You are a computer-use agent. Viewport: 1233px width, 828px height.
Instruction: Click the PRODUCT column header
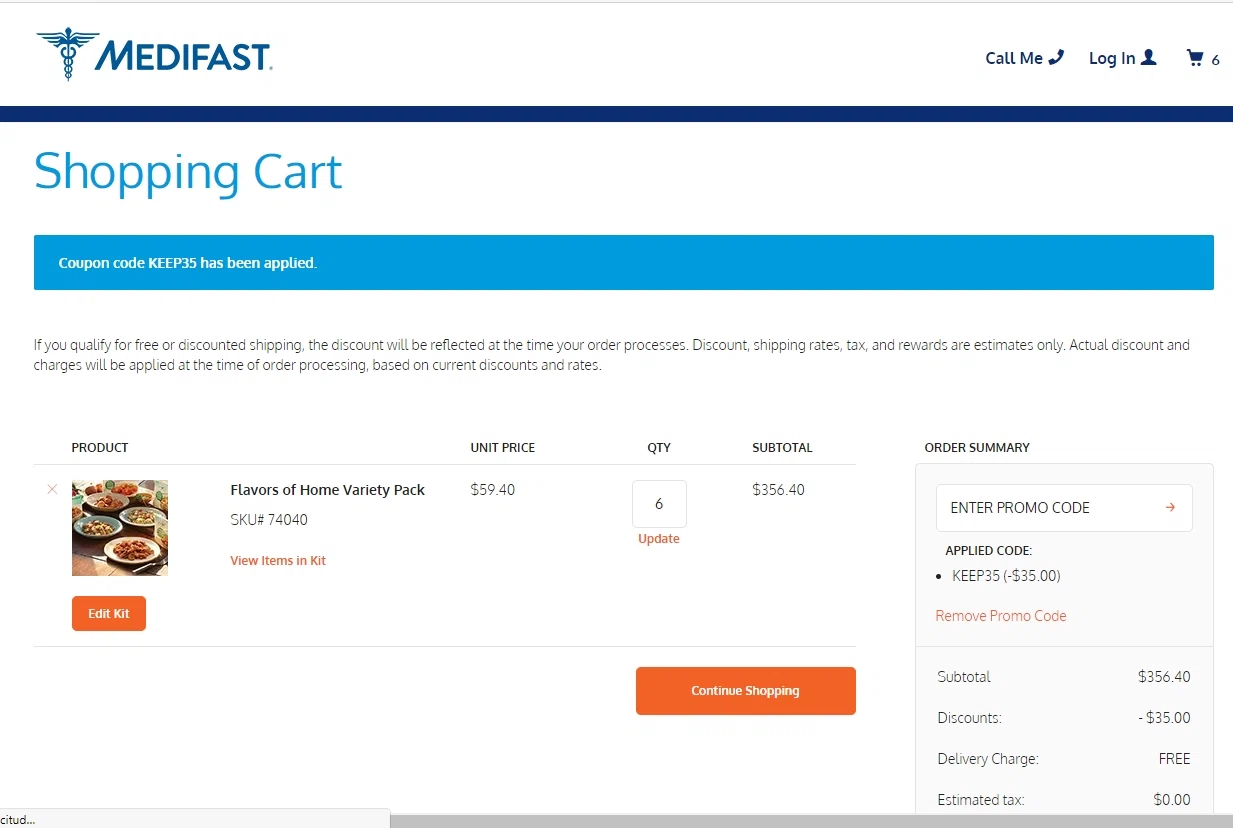point(100,448)
